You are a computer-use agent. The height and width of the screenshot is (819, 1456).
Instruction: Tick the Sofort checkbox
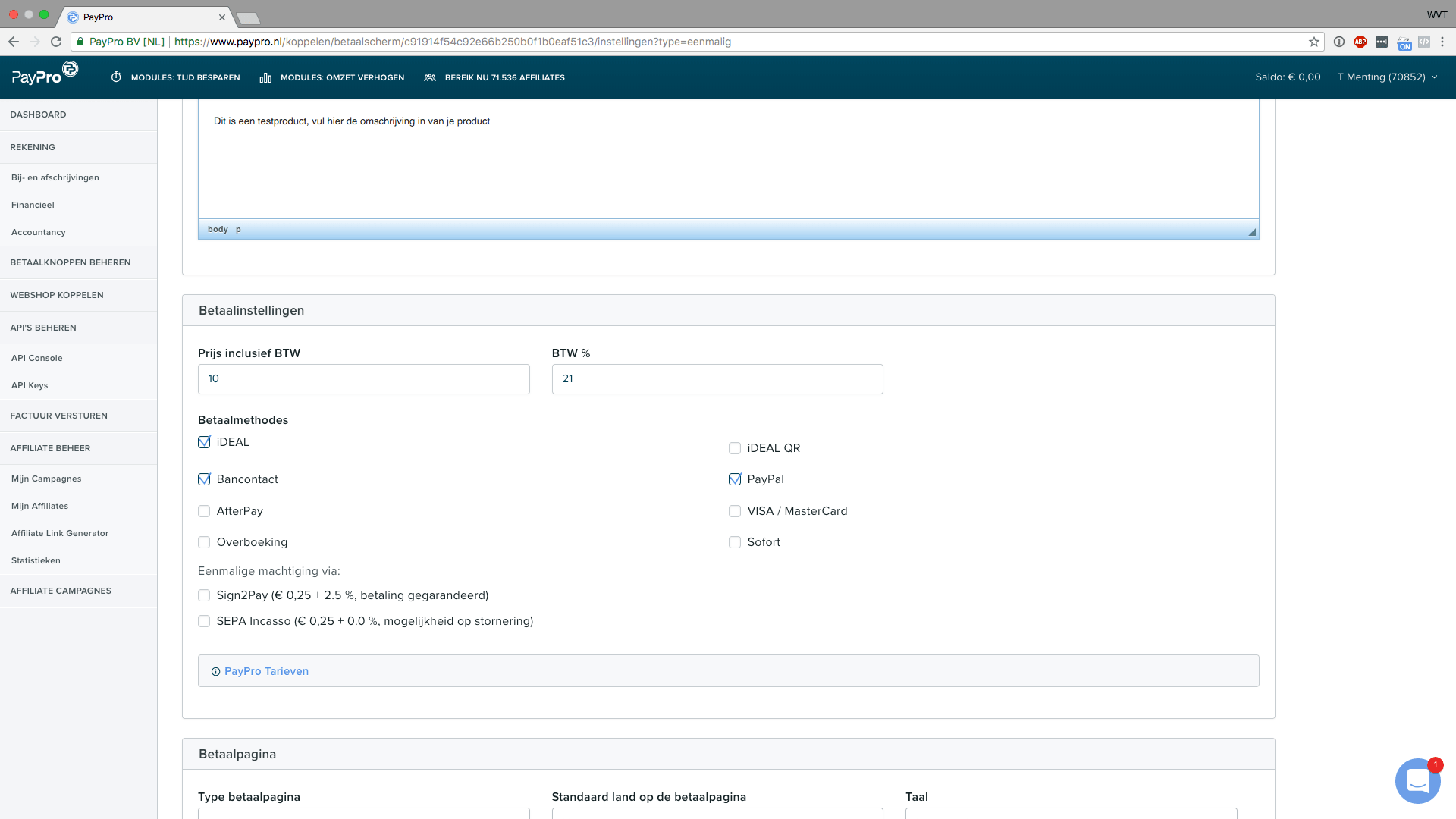735,542
